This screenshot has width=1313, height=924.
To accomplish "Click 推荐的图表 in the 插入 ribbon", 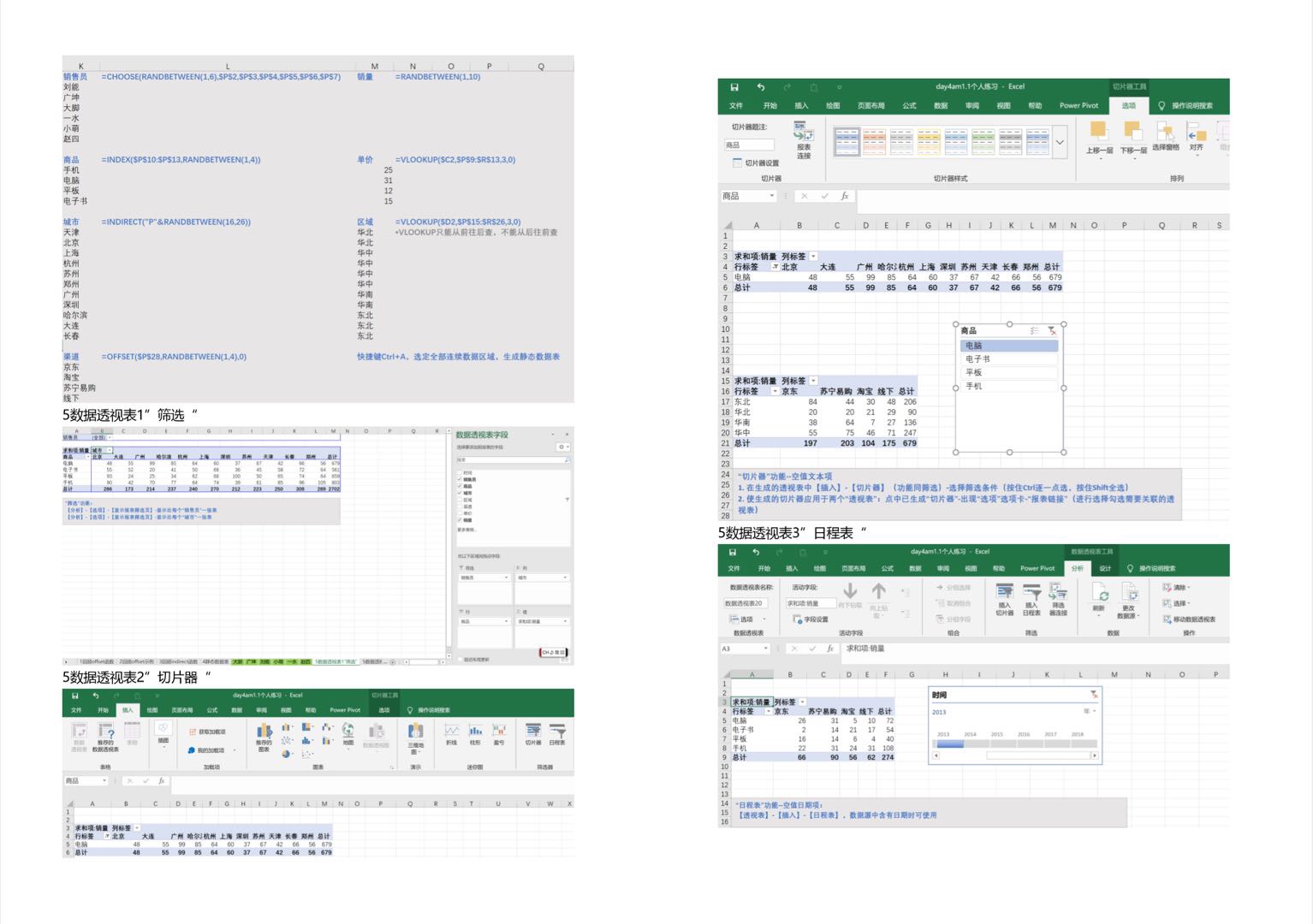I will [264, 736].
